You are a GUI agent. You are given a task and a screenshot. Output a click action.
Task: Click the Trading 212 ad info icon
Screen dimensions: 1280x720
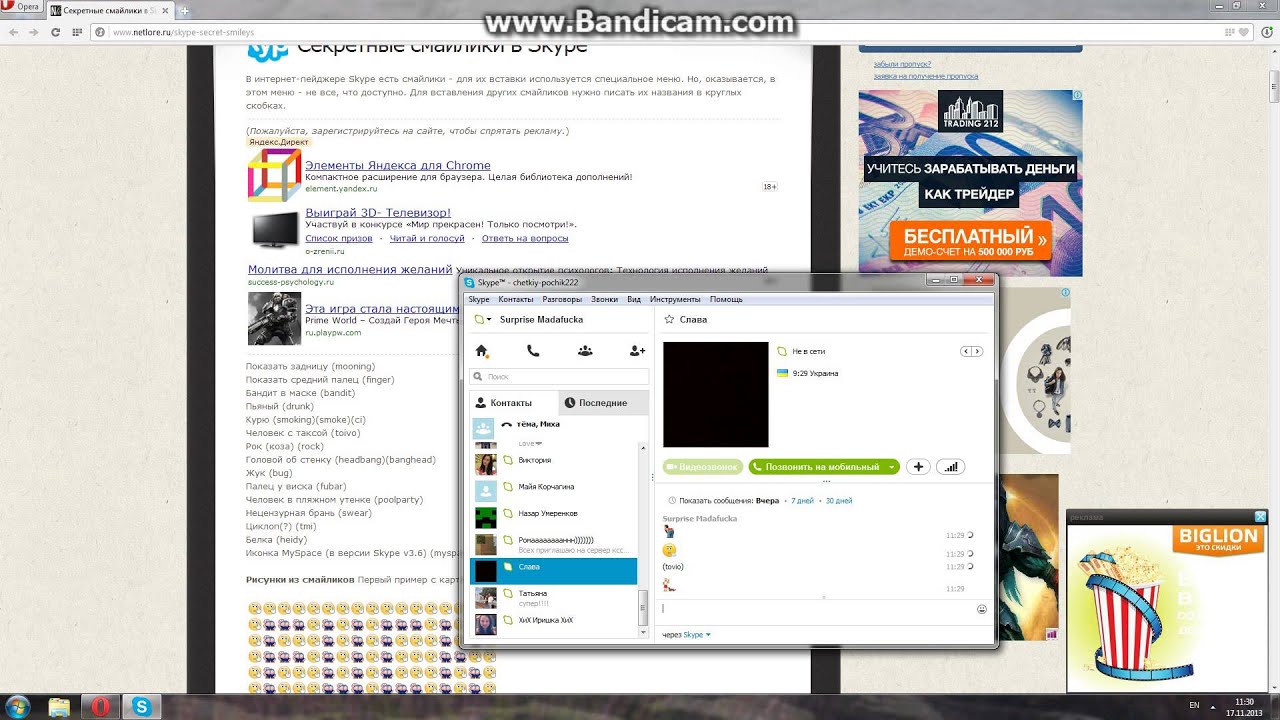coord(1076,96)
